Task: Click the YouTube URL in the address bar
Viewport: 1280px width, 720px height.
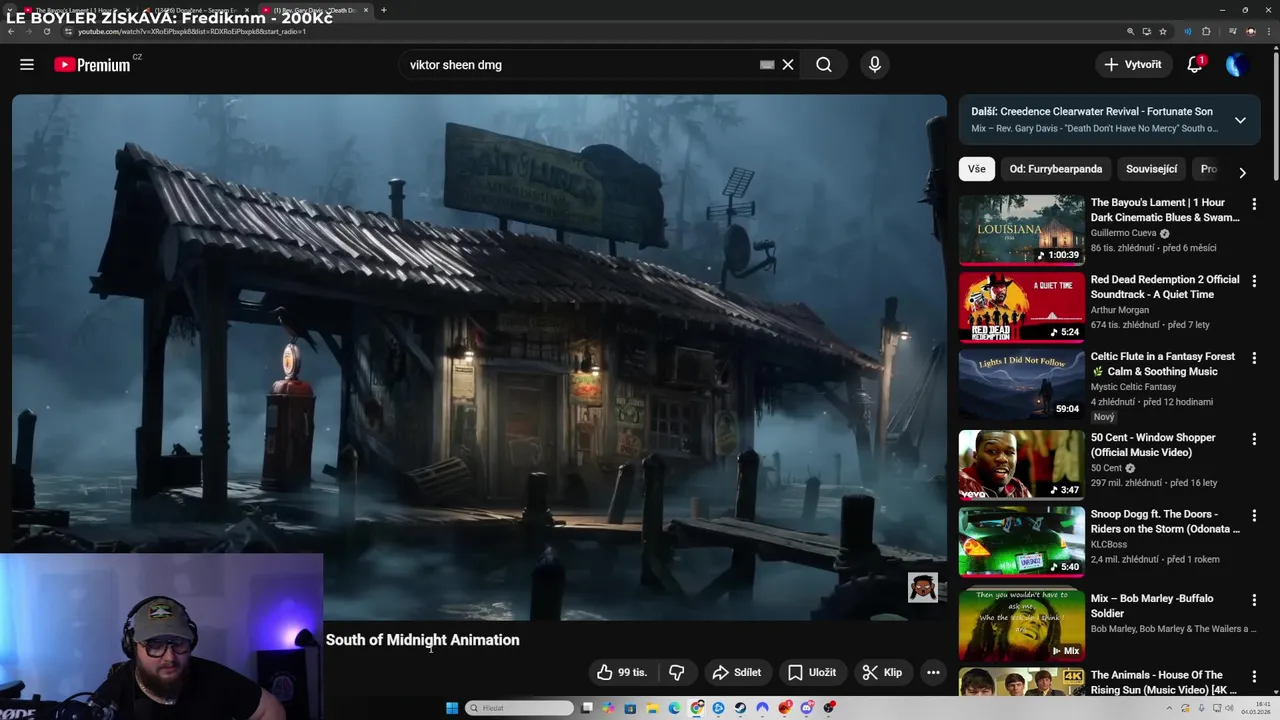Action: (191, 32)
